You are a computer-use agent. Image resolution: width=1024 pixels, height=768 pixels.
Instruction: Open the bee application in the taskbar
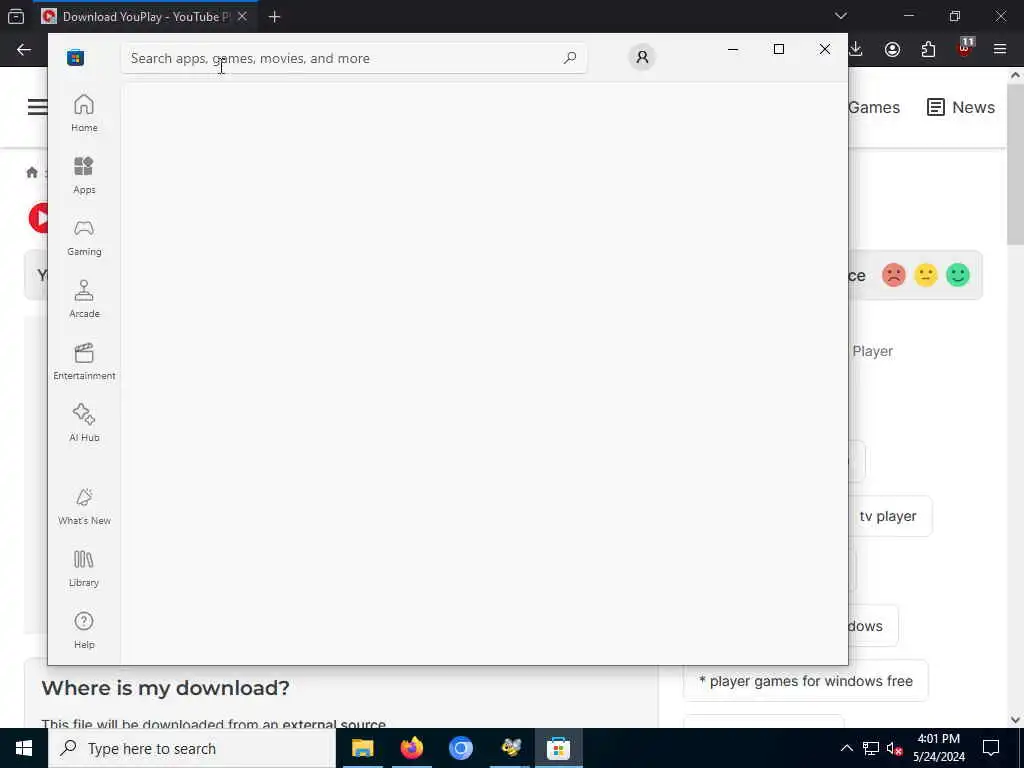pyautogui.click(x=510, y=748)
